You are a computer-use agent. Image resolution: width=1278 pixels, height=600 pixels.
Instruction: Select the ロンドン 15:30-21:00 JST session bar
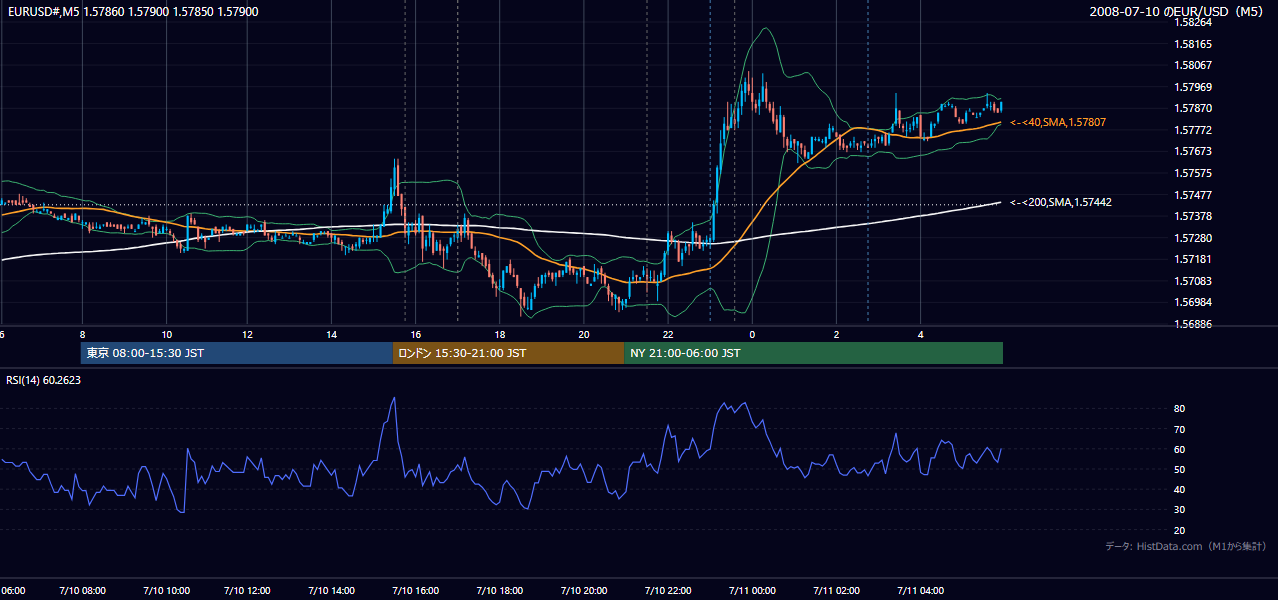(x=508, y=353)
